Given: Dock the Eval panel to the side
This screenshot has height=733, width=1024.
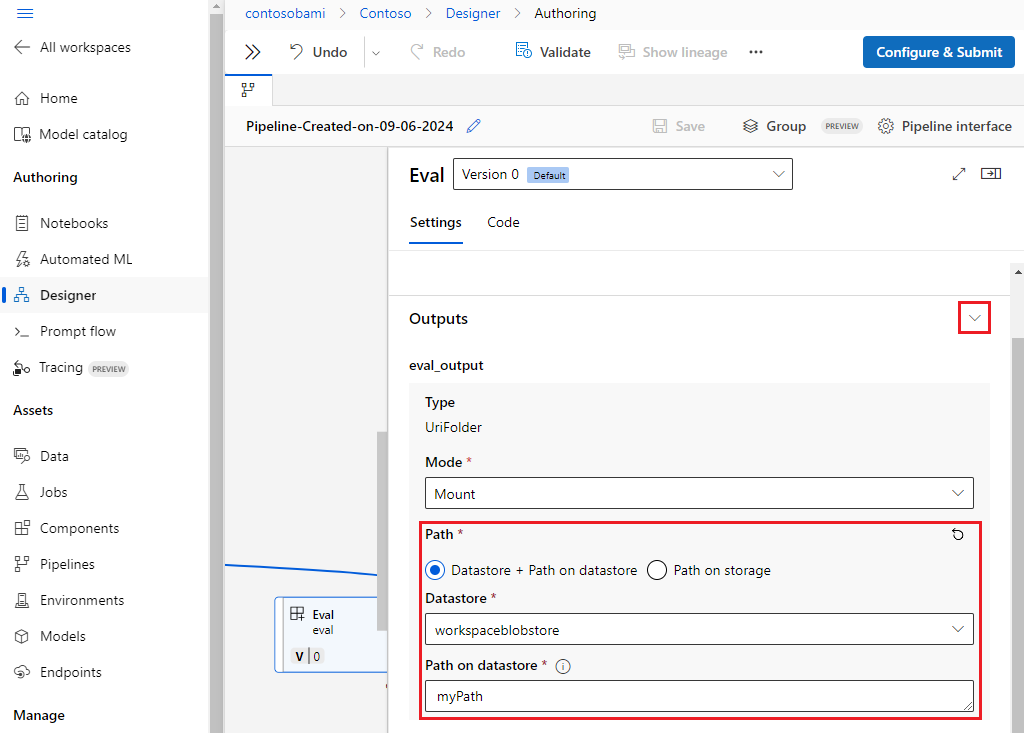Looking at the screenshot, I should click(x=990, y=174).
